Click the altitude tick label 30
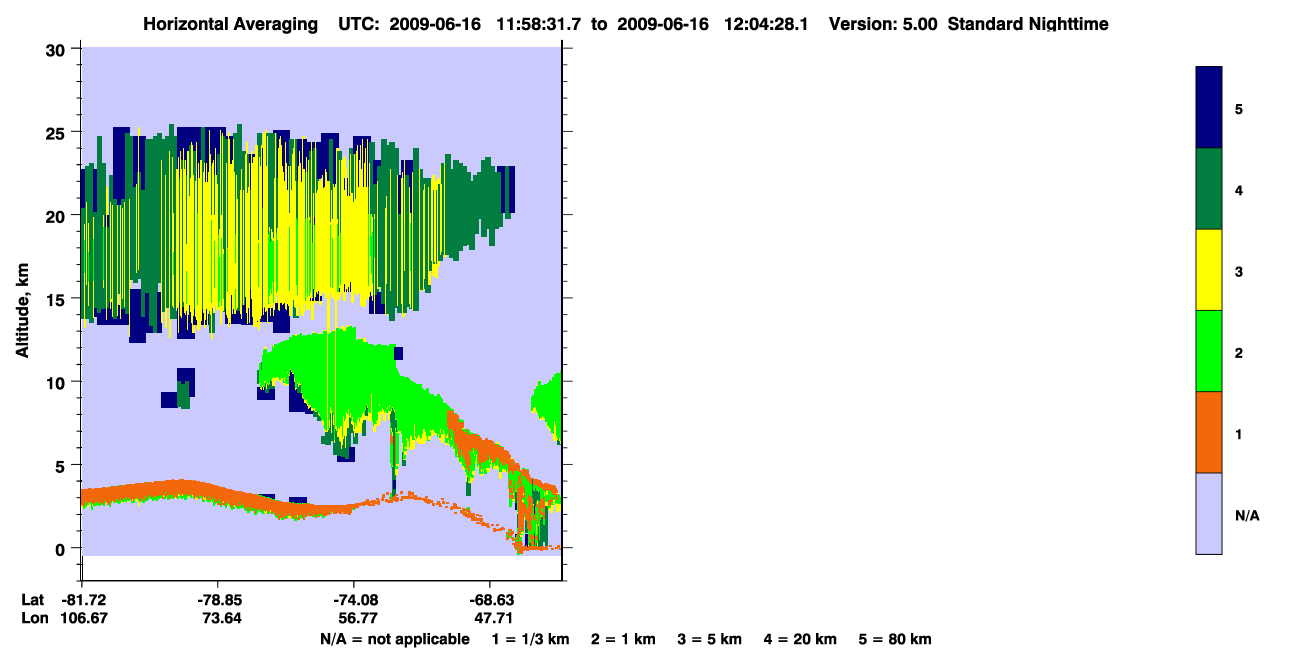The height and width of the screenshot is (667, 1300). [57, 49]
